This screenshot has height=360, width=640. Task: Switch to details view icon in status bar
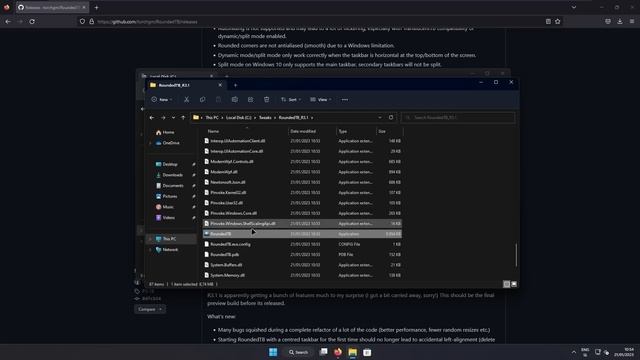coord(507,284)
